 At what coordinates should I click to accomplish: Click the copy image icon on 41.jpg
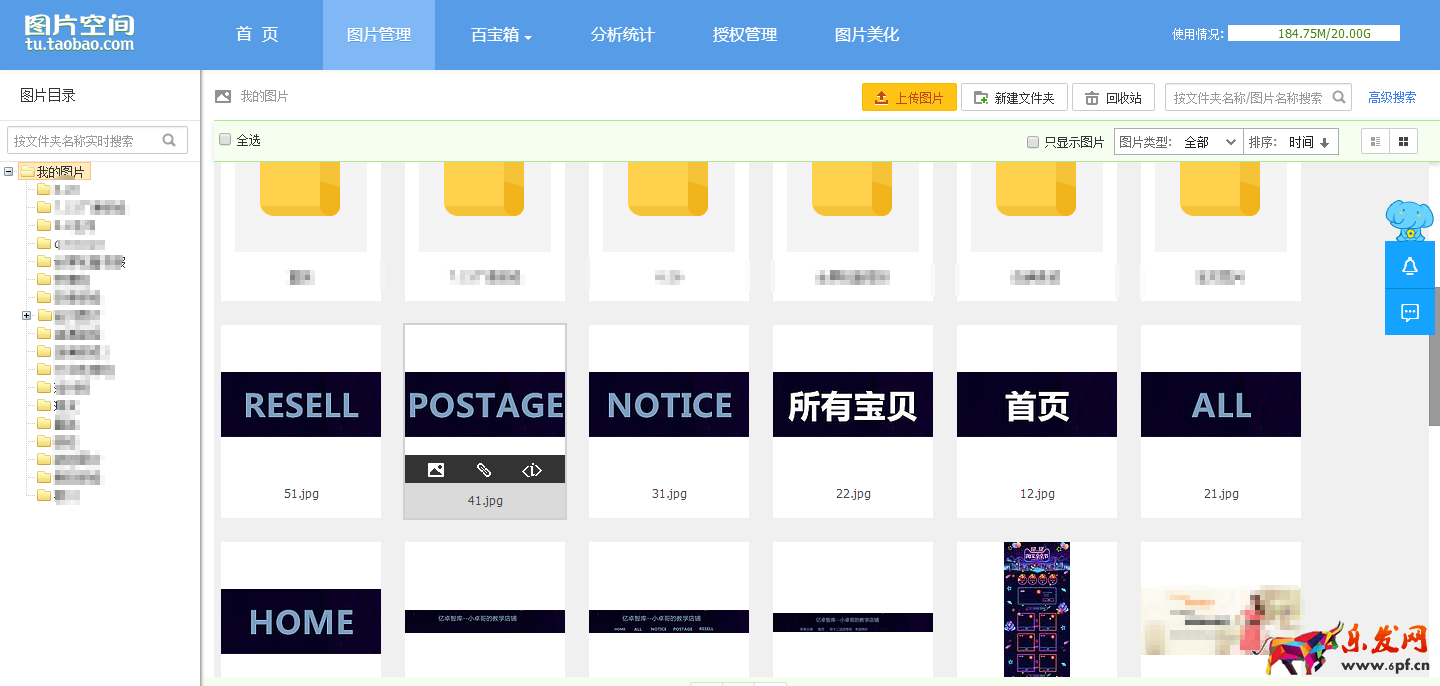(436, 470)
